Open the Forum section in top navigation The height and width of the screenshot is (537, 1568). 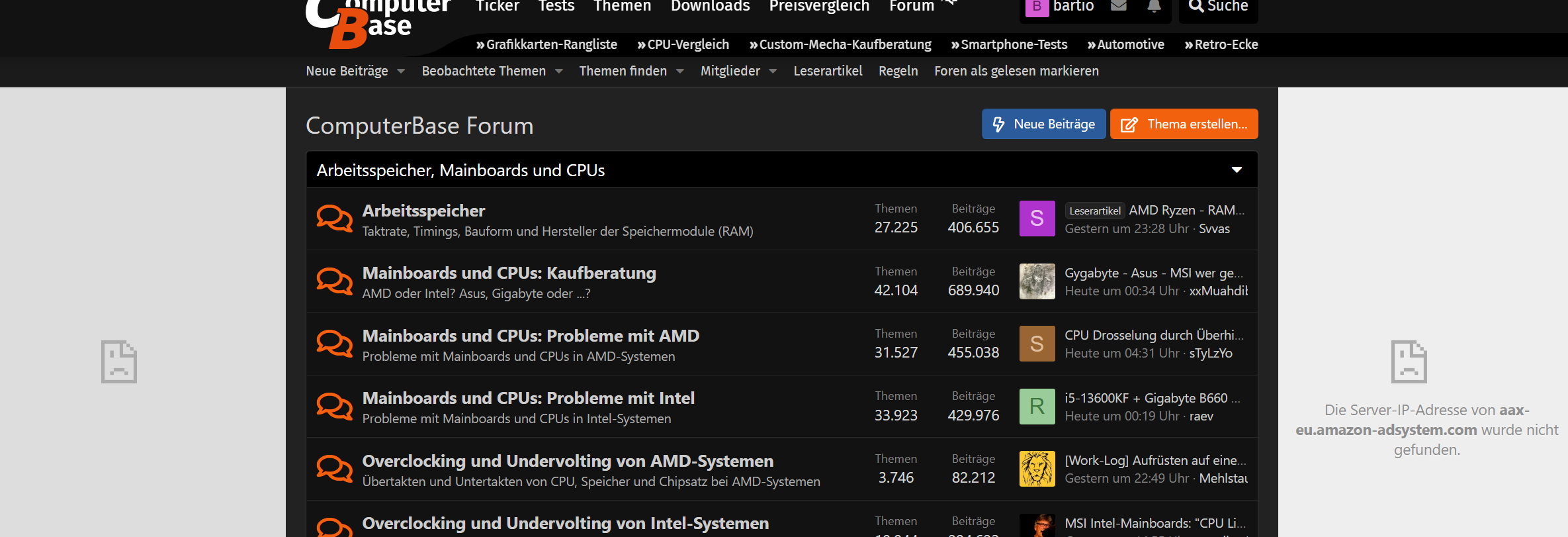[x=912, y=7]
